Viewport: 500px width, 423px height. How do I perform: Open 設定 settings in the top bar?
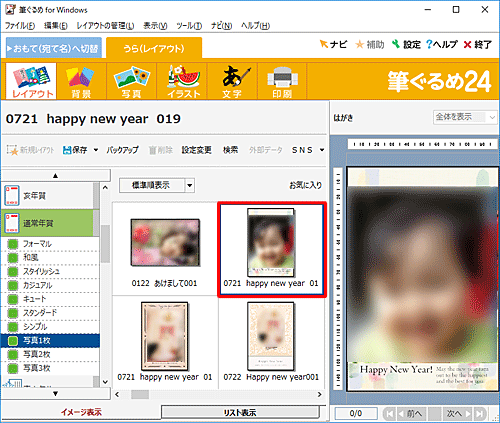pos(406,44)
